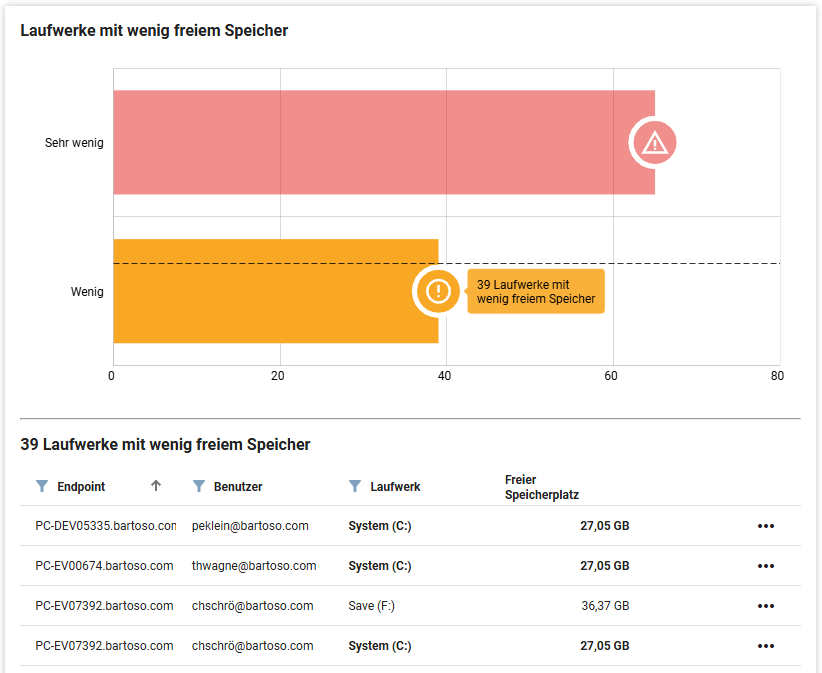This screenshot has width=822, height=673.
Task: Click the Freier Speicherplatz column header
Action: point(541,487)
